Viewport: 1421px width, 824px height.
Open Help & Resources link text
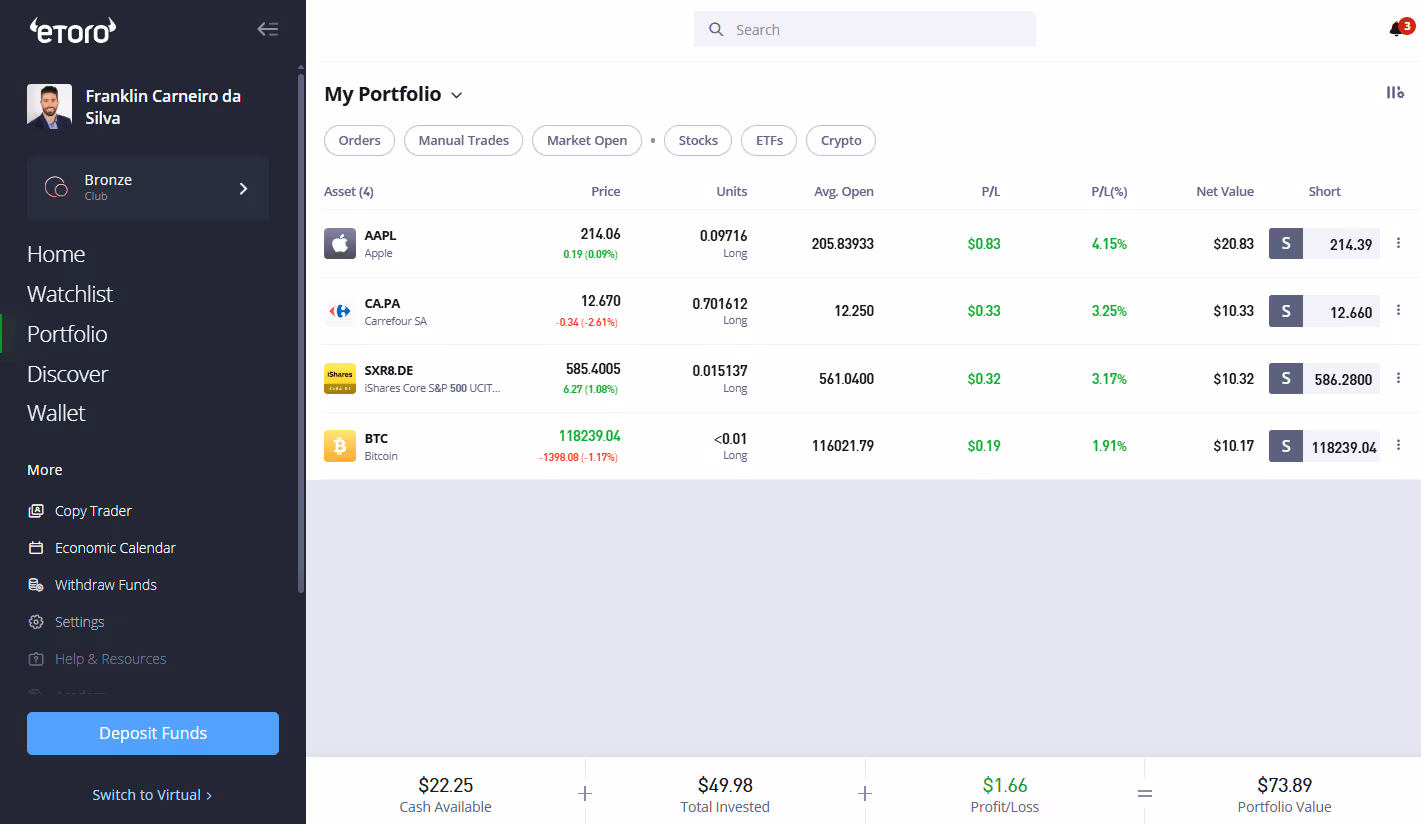click(x=111, y=659)
